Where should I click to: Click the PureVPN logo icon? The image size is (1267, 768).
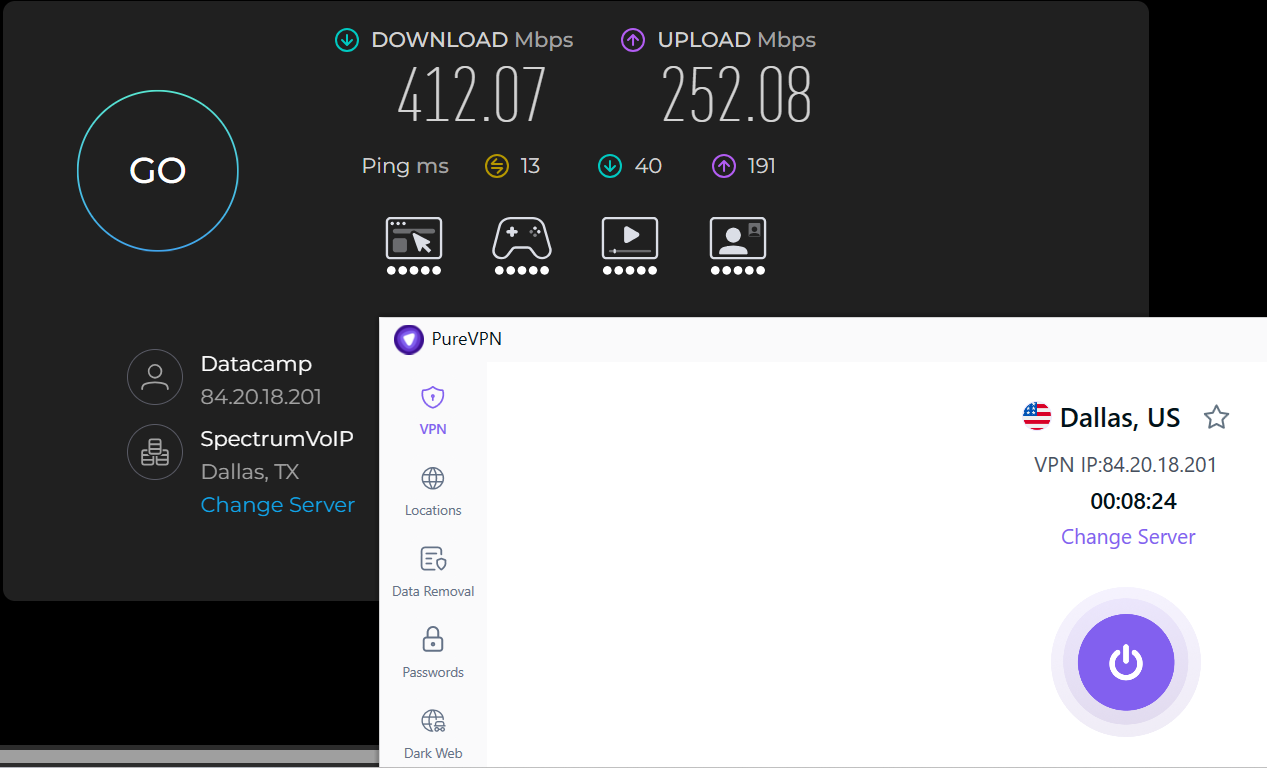tap(408, 339)
